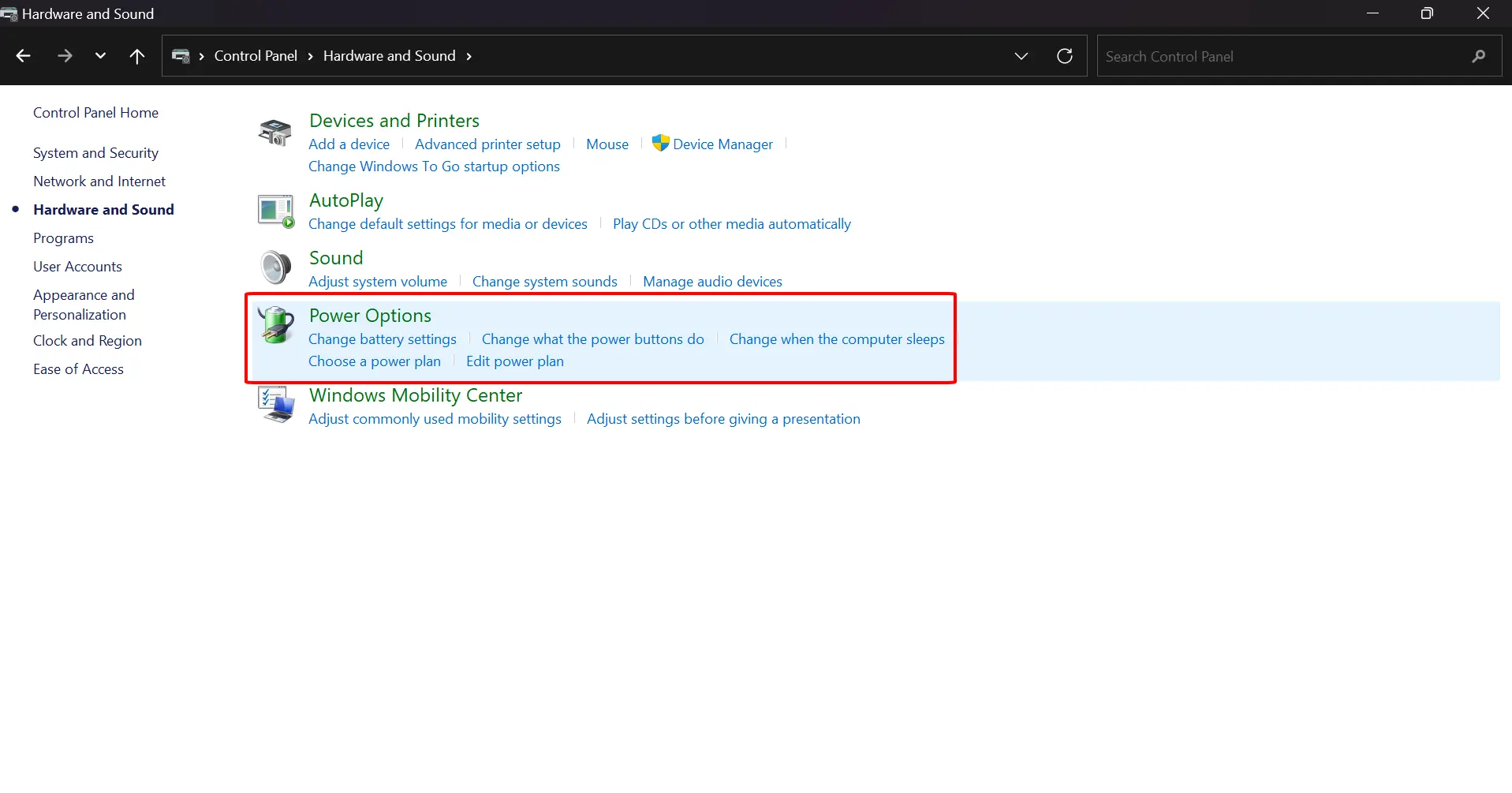Click Change what the power buttons do
1512x793 pixels.
point(593,339)
